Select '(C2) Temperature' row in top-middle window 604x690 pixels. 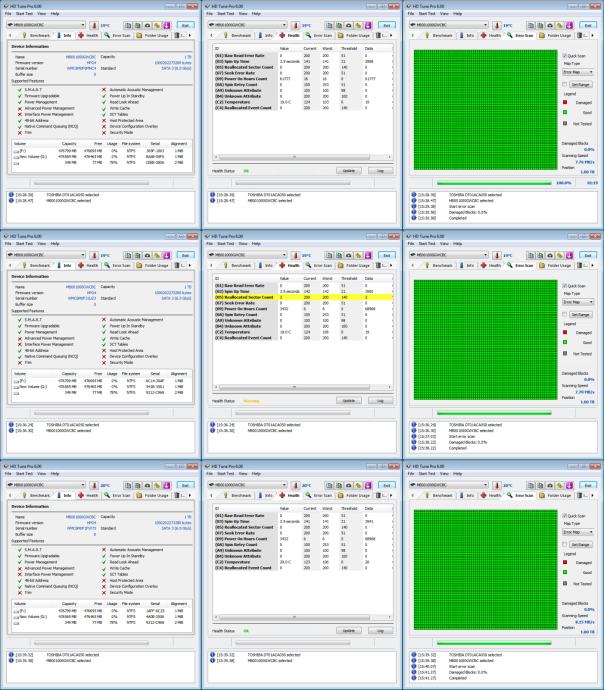303,102
